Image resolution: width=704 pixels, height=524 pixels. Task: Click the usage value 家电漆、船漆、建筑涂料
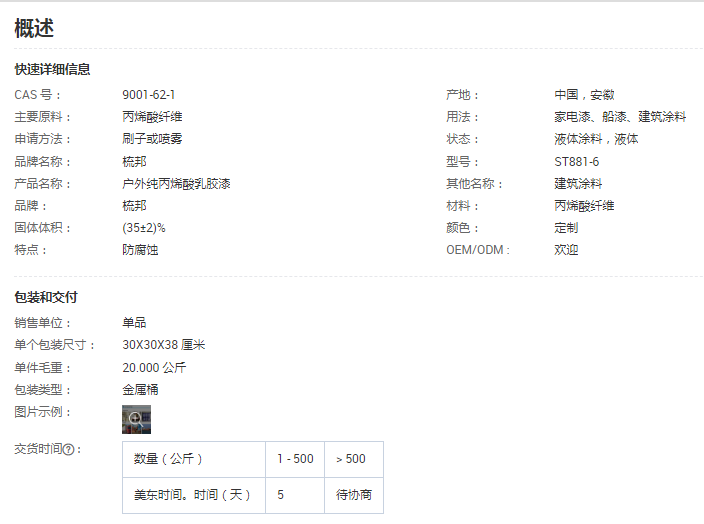[x=620, y=117]
